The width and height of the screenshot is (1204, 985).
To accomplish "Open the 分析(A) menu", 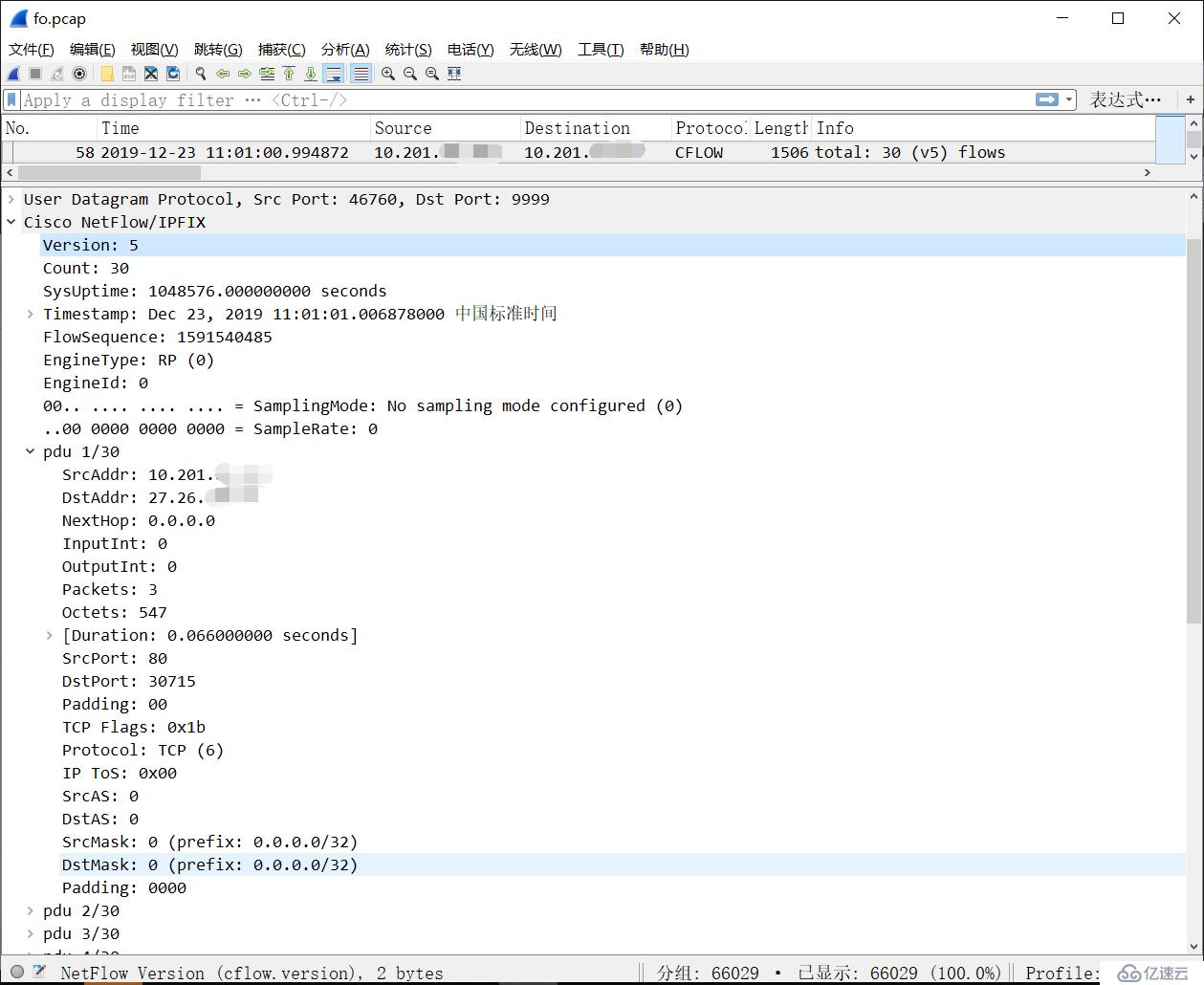I will point(345,50).
